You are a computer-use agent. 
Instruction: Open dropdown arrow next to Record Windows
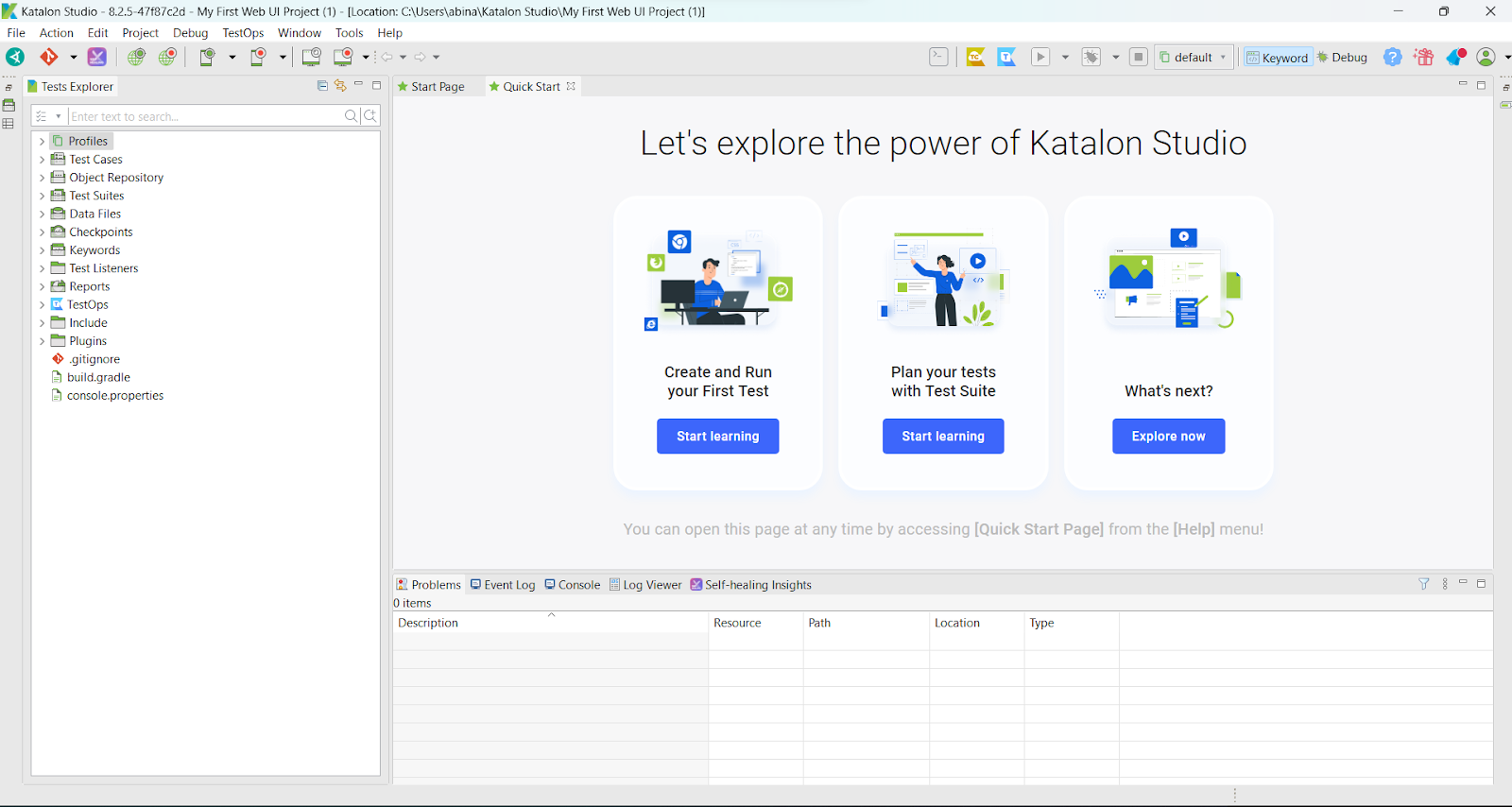pos(366,58)
